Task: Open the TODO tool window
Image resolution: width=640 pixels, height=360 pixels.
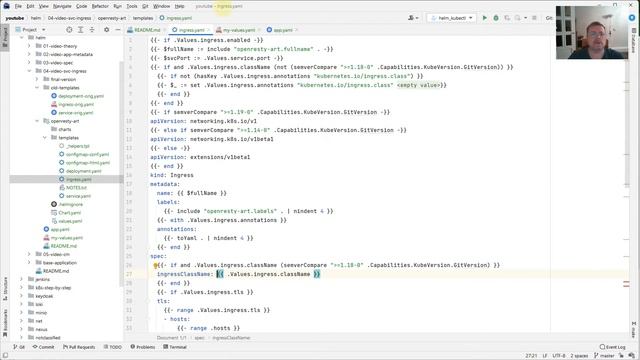Action: 113,347
